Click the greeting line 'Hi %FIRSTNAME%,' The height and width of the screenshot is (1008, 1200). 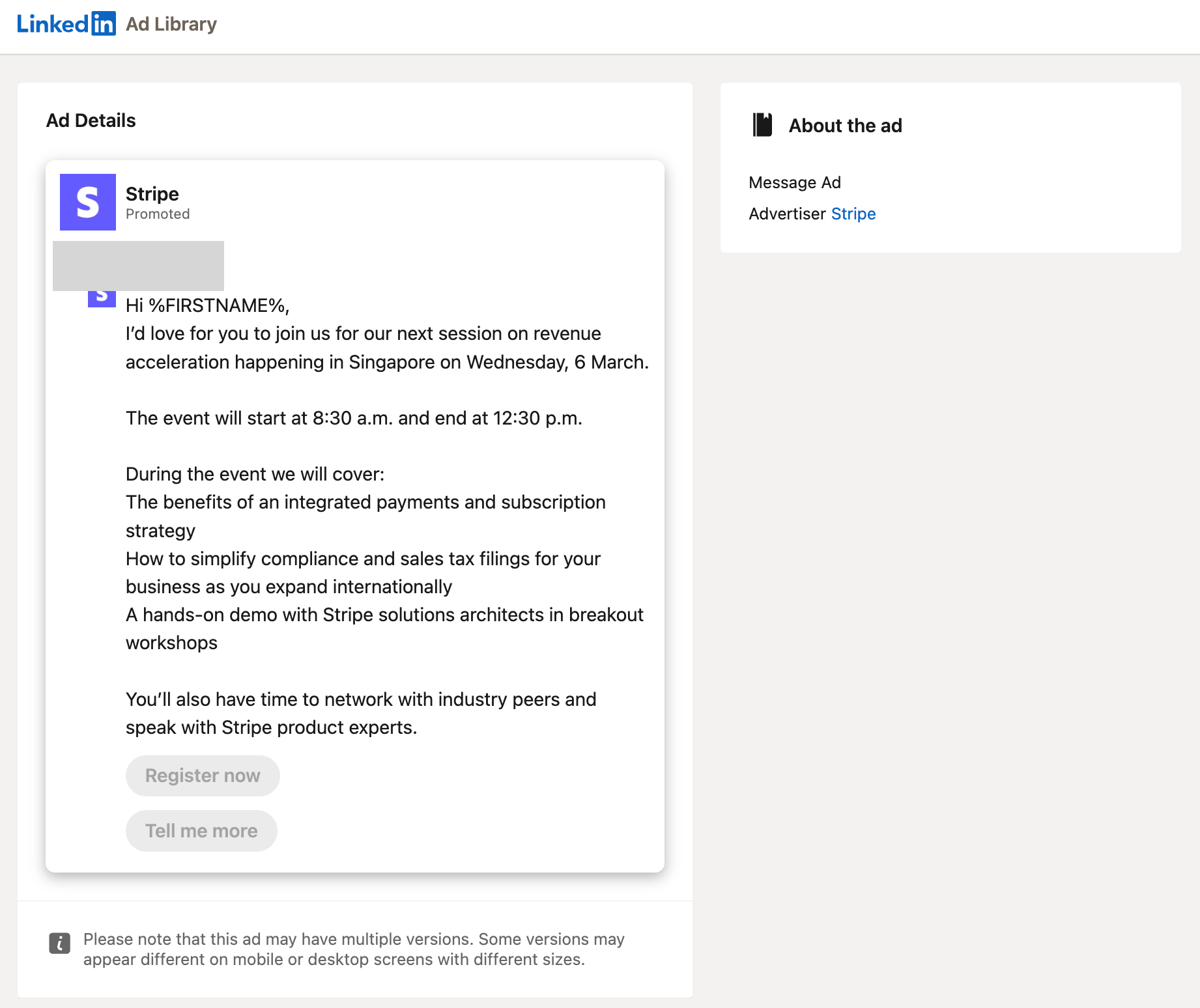[x=207, y=305]
